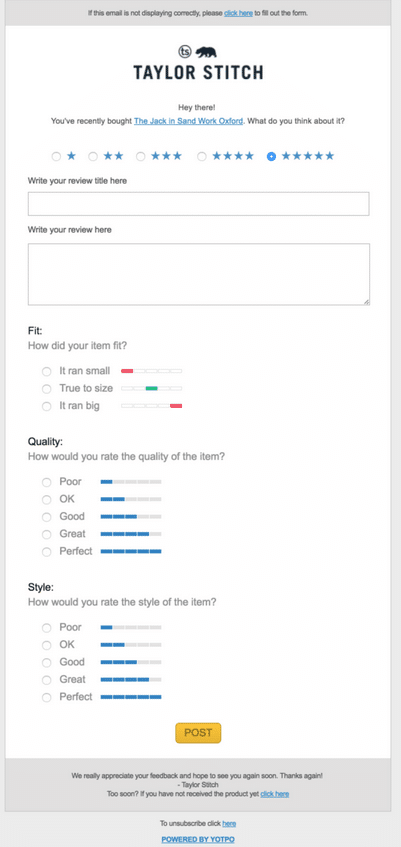The image size is (401, 847).
Task: Click the unsubscribe 'here' link
Action: 229,824
